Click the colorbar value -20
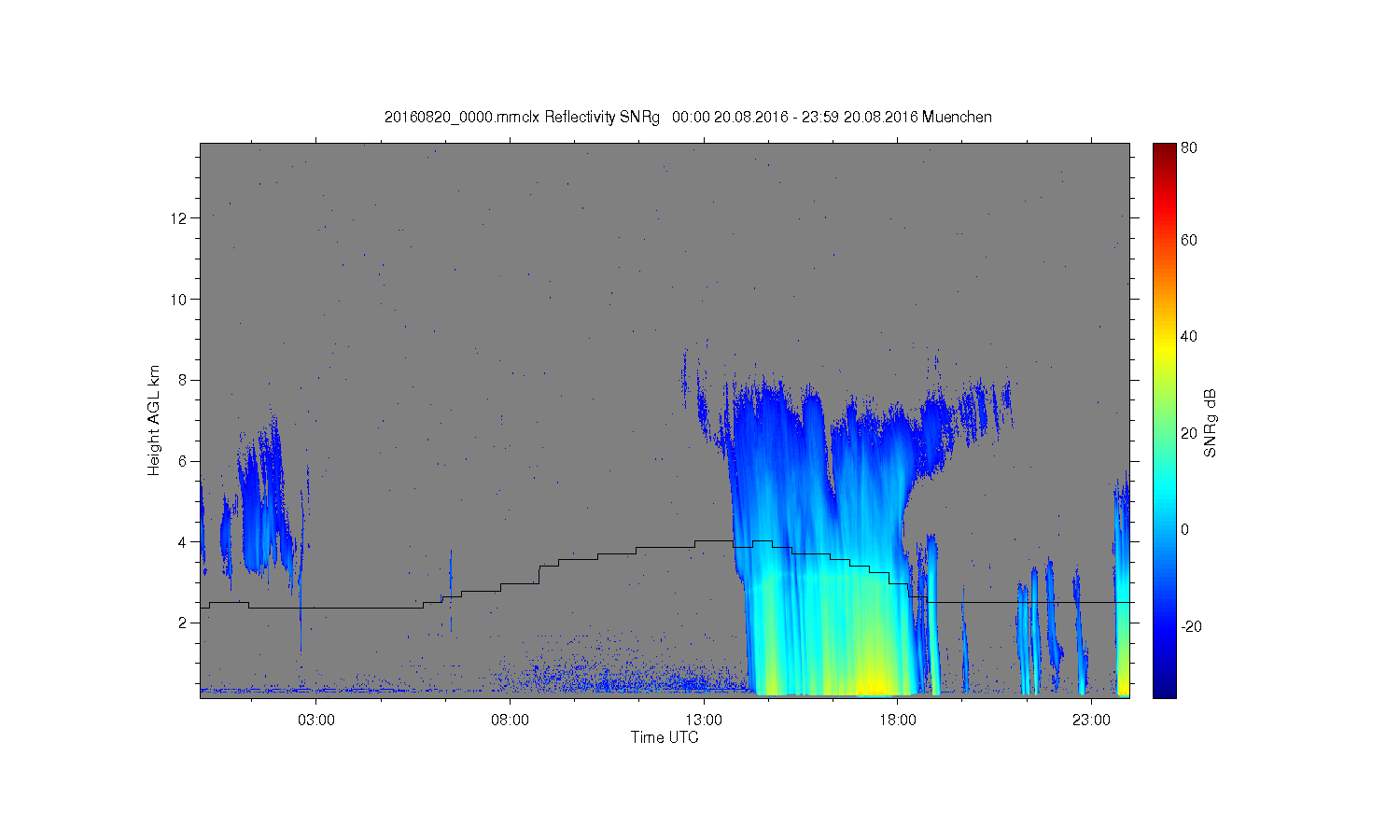 click(1191, 626)
